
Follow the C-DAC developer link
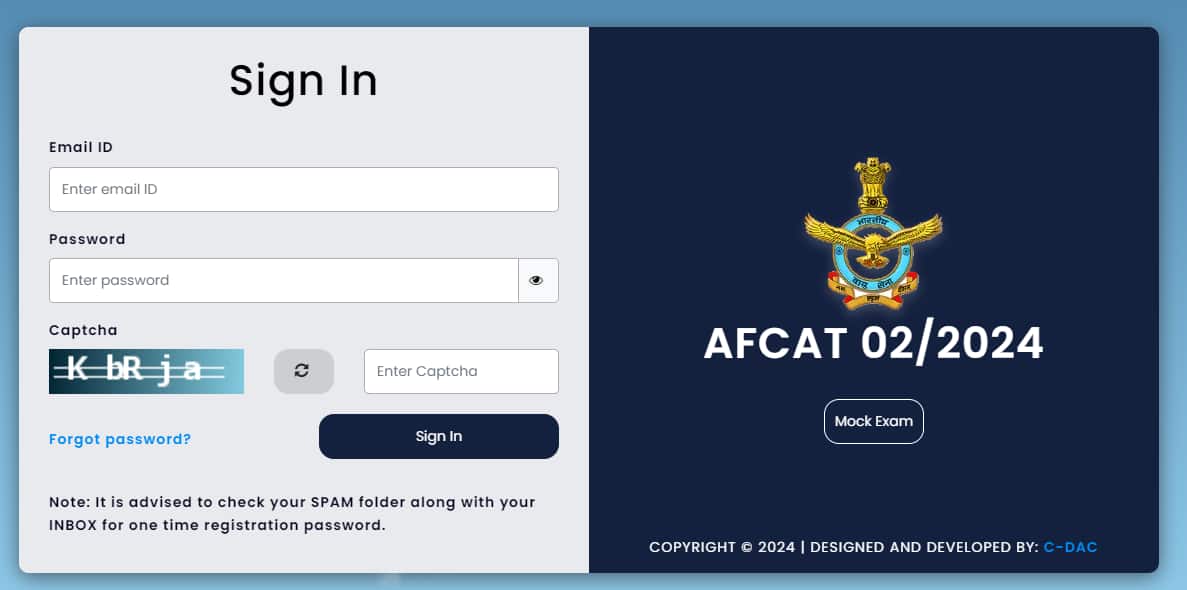click(x=1070, y=547)
